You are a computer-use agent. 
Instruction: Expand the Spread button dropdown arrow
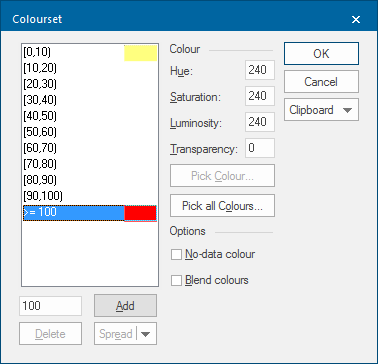coord(146,334)
